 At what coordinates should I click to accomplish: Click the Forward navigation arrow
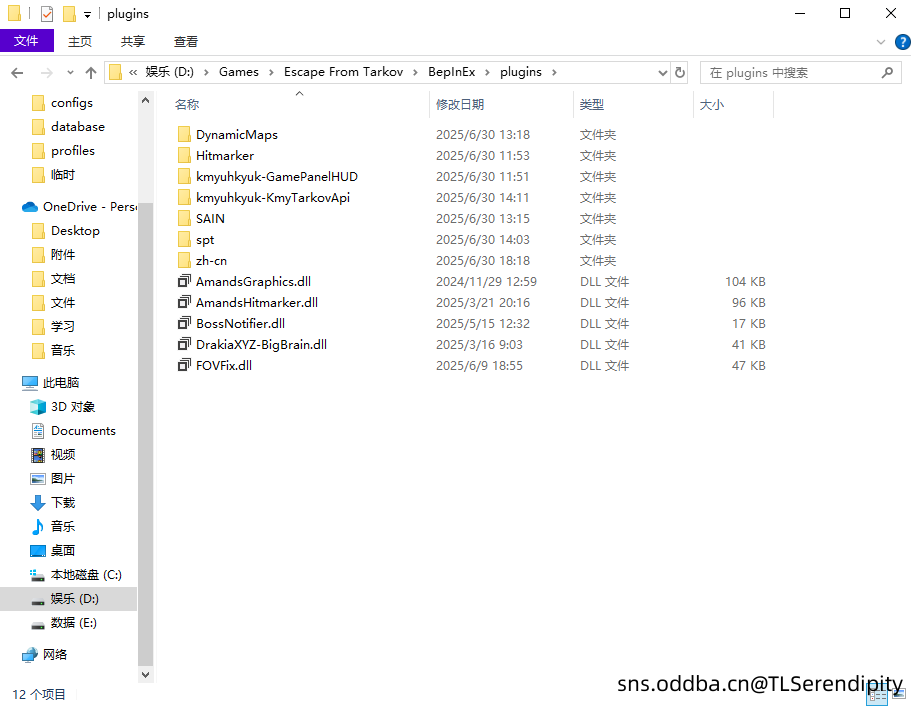[x=46, y=73]
